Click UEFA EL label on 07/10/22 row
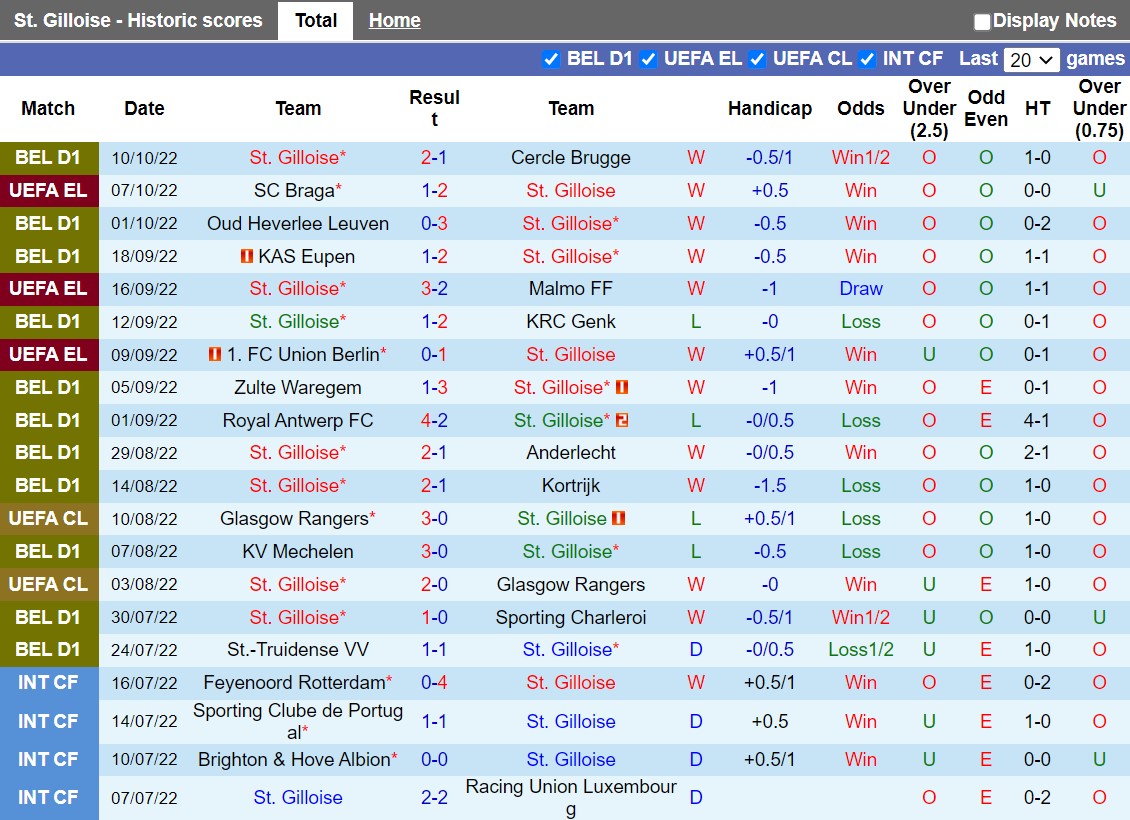Screen dimensions: 1130x820 49,191
